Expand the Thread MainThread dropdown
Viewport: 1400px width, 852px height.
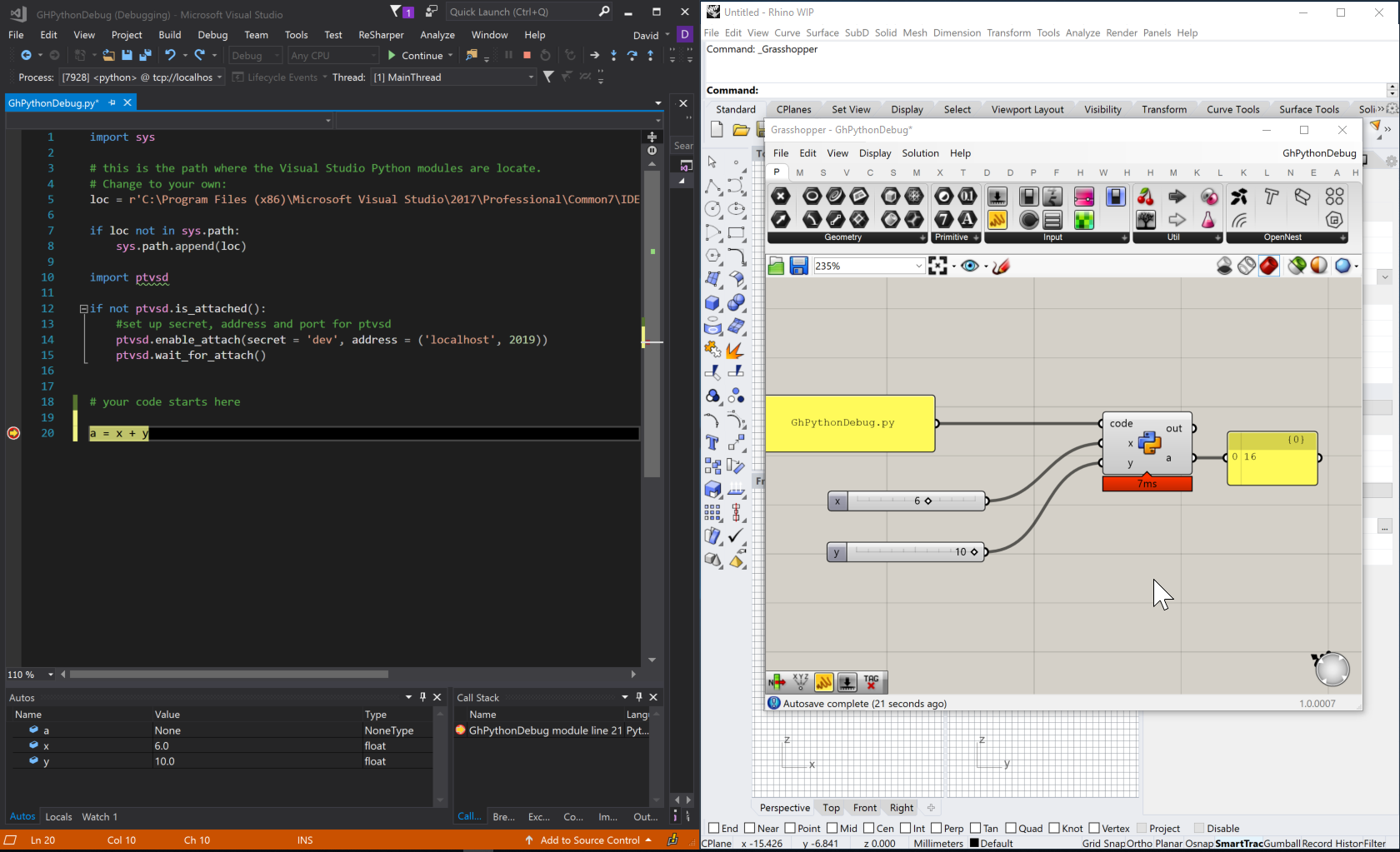pos(531,77)
